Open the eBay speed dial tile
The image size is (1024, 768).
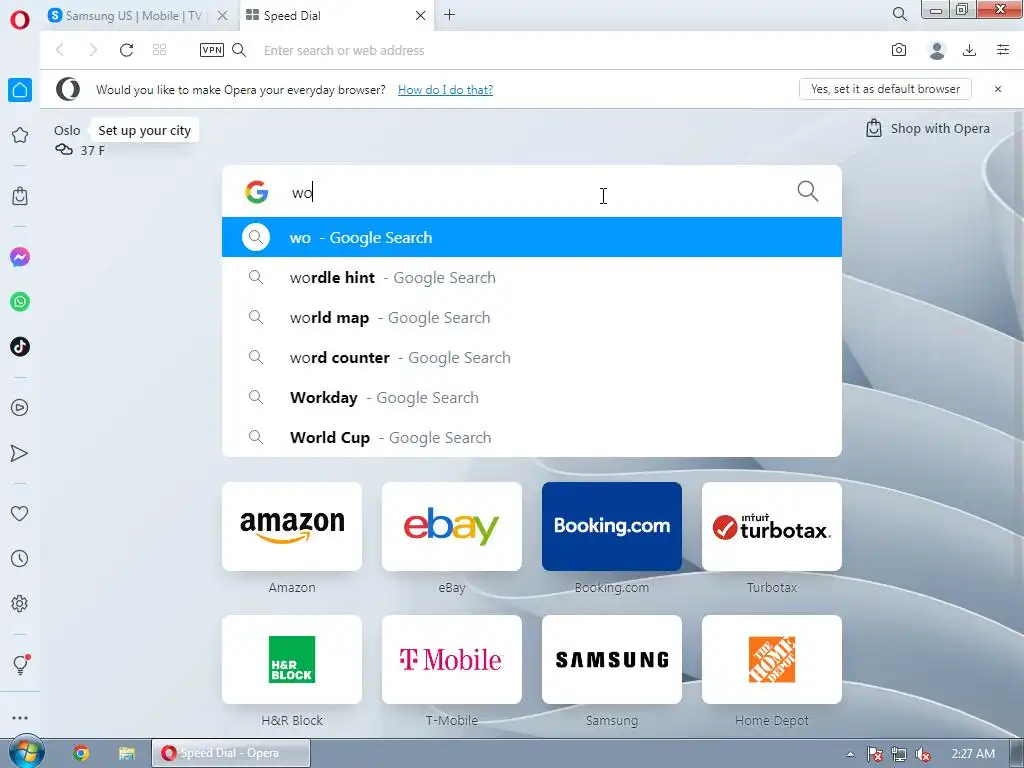coord(452,526)
